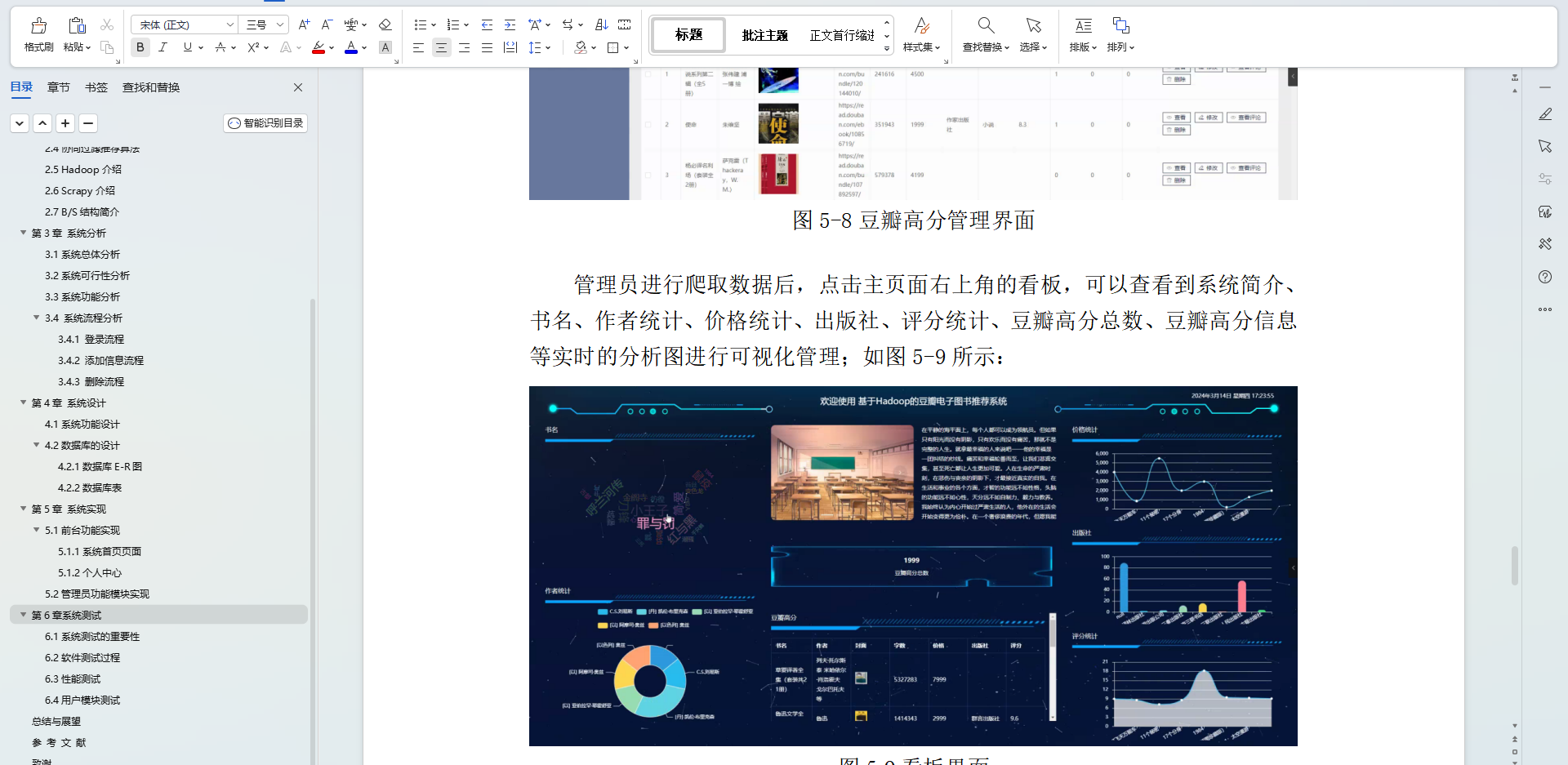This screenshot has height=765, width=1568.
Task: Collapse the 3.4 系统流程分析 outline node
Action: click(x=36, y=318)
